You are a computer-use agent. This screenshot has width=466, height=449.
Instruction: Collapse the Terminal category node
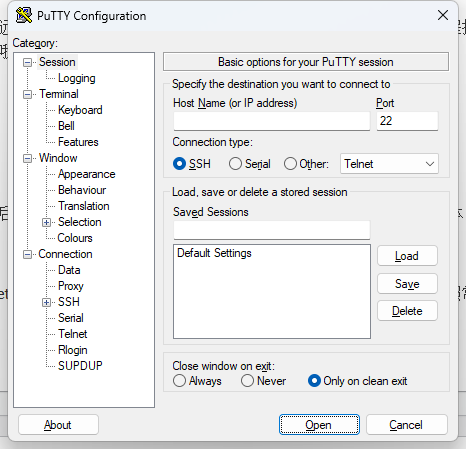[x=27, y=94]
